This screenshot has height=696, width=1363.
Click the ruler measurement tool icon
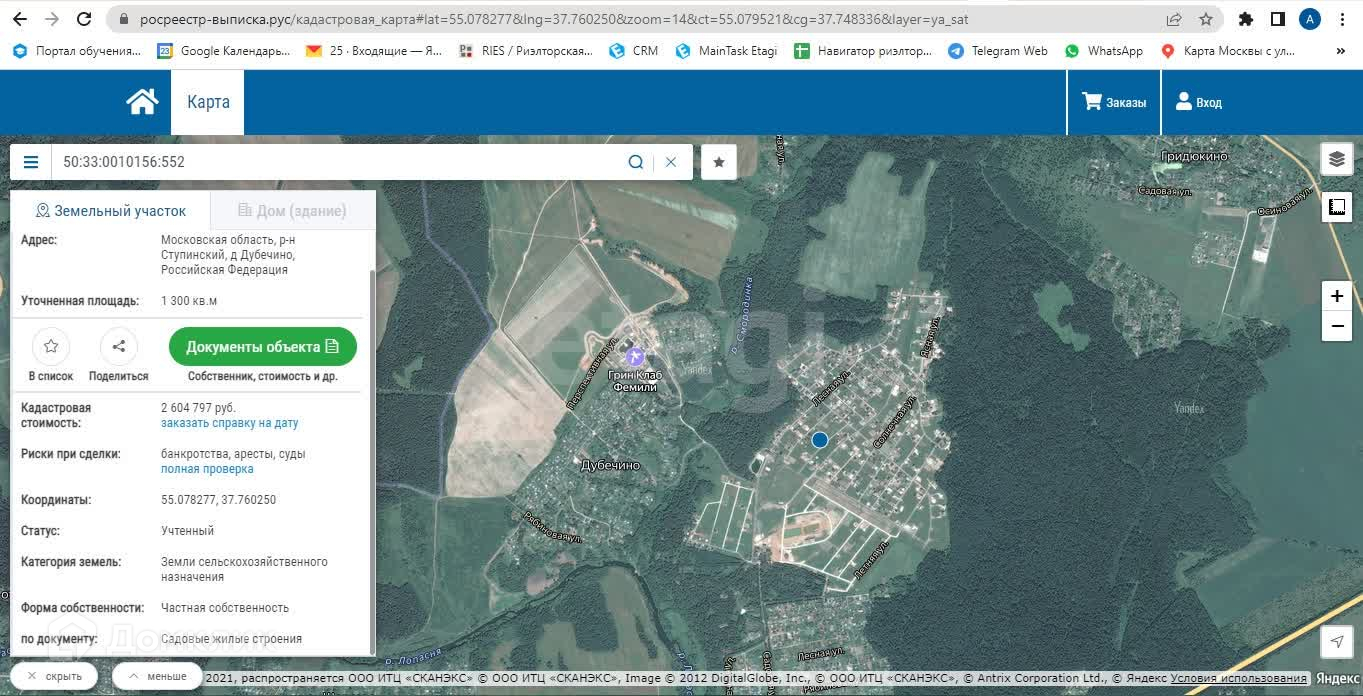[x=1337, y=207]
